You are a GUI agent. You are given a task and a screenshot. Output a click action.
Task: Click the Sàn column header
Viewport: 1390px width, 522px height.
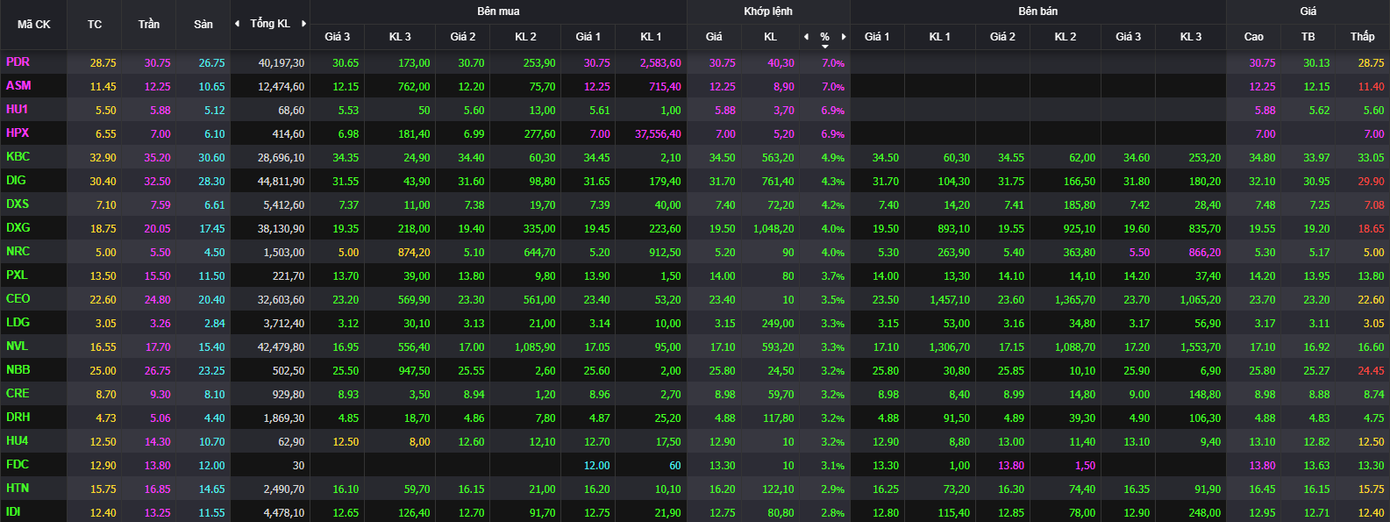coord(203,23)
